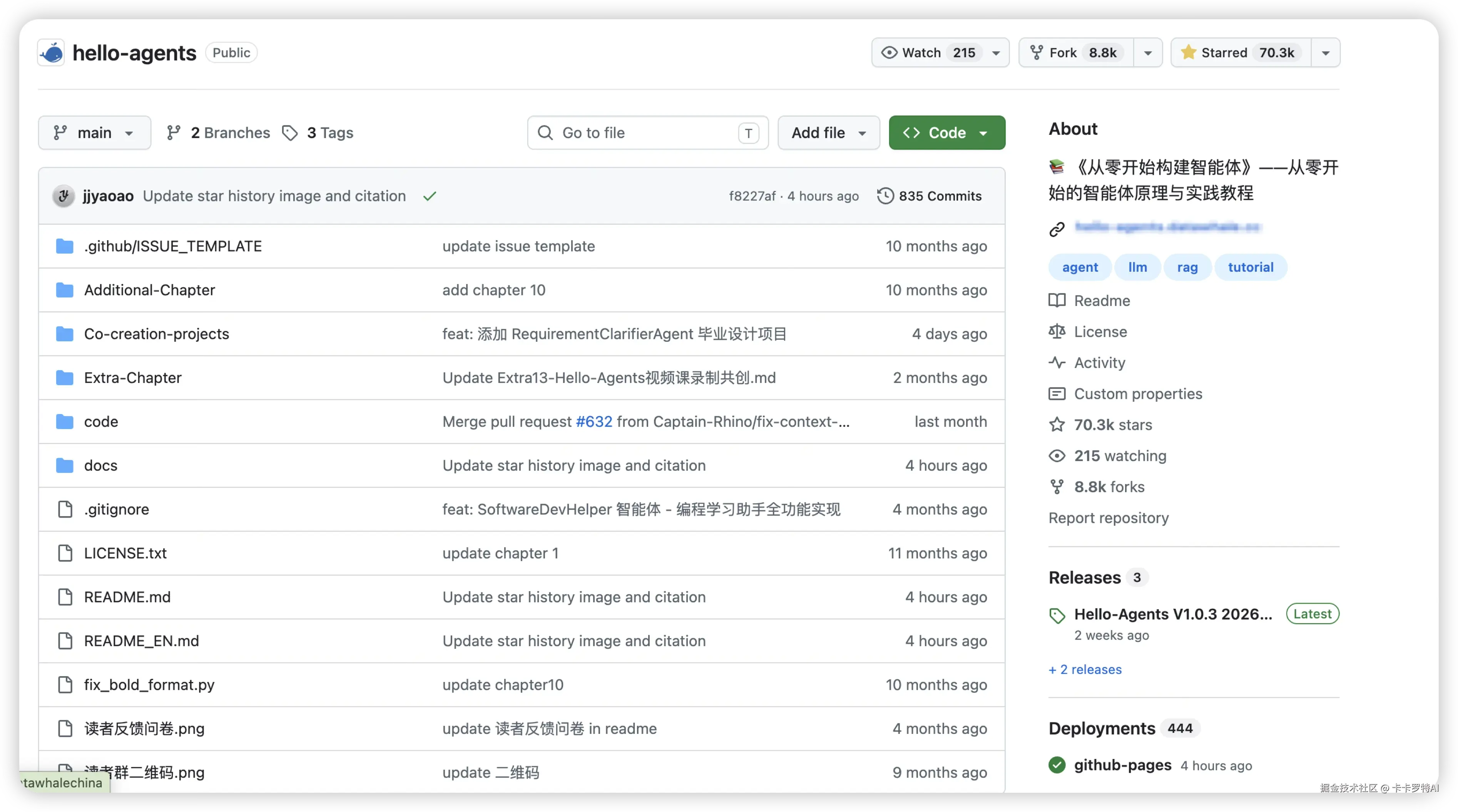Click the book icon beside Readme
Viewport: 1458px width, 812px height.
click(x=1057, y=301)
